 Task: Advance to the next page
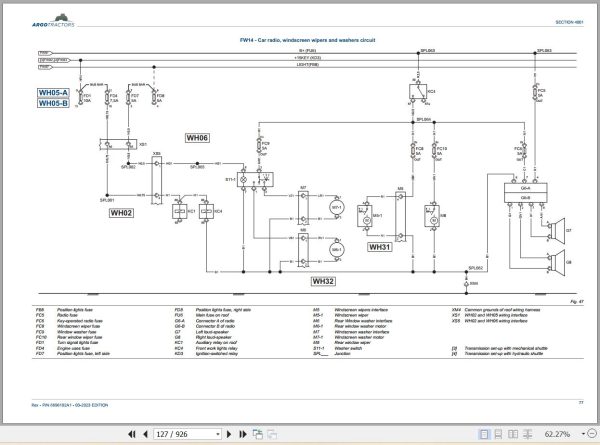click(x=229, y=434)
